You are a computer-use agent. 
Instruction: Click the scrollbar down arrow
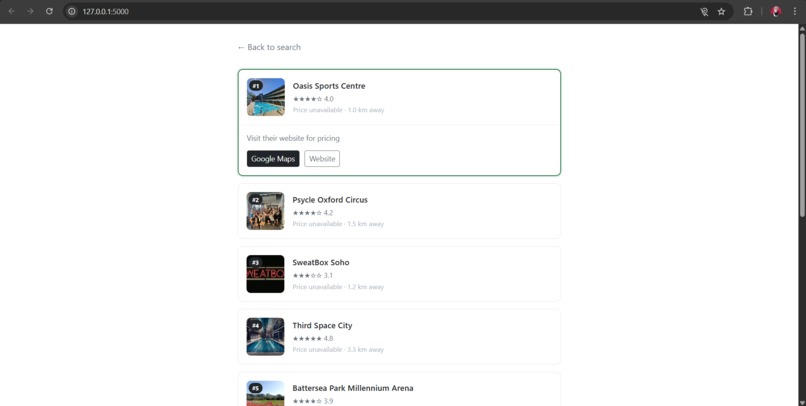[x=801, y=402]
